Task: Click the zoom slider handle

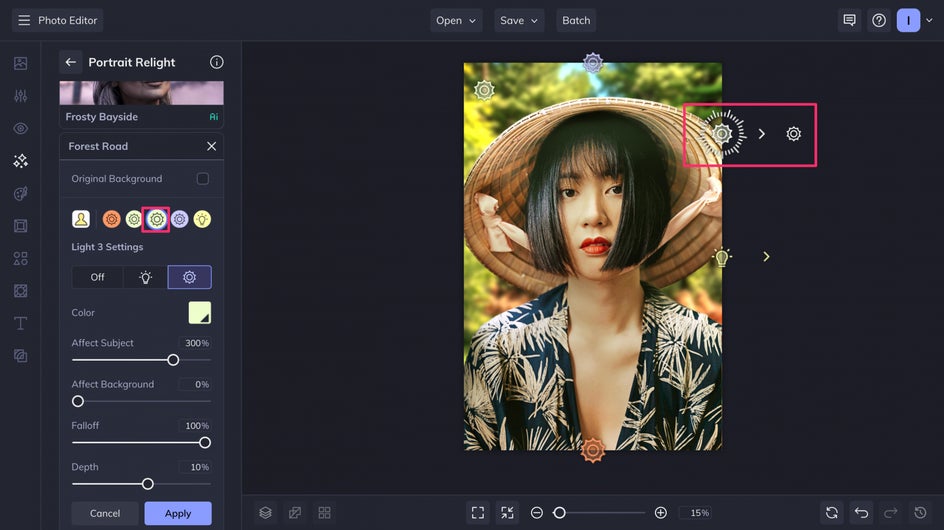Action: pyautogui.click(x=559, y=513)
